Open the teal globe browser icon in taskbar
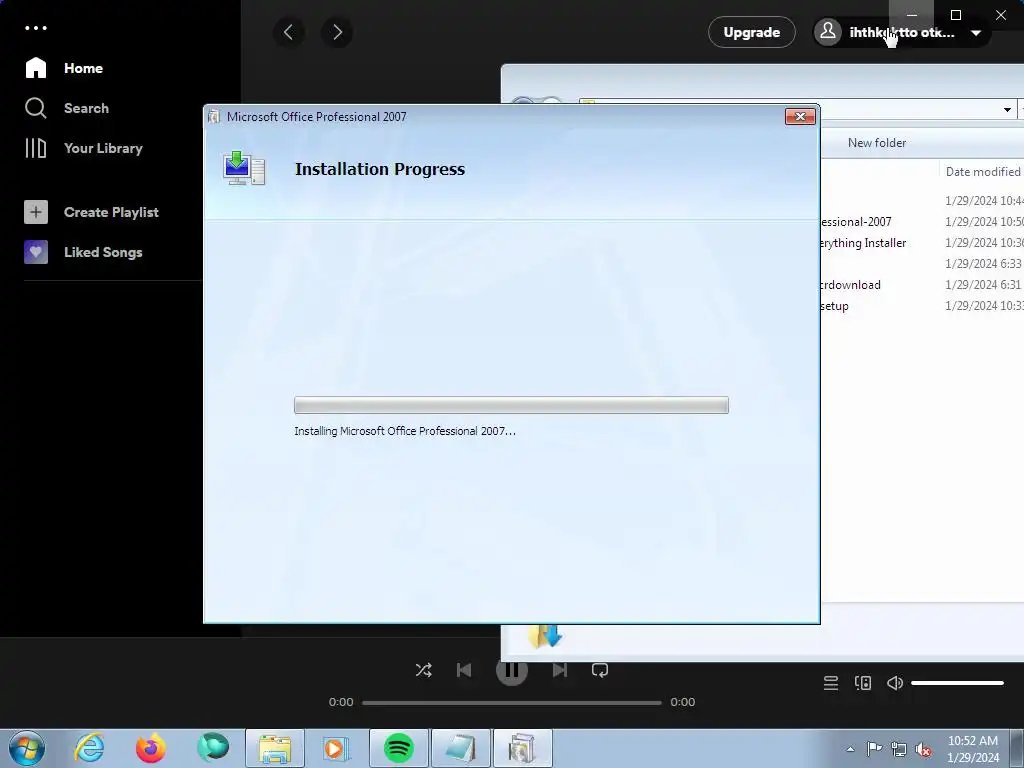This screenshot has width=1024, height=768. [x=213, y=748]
